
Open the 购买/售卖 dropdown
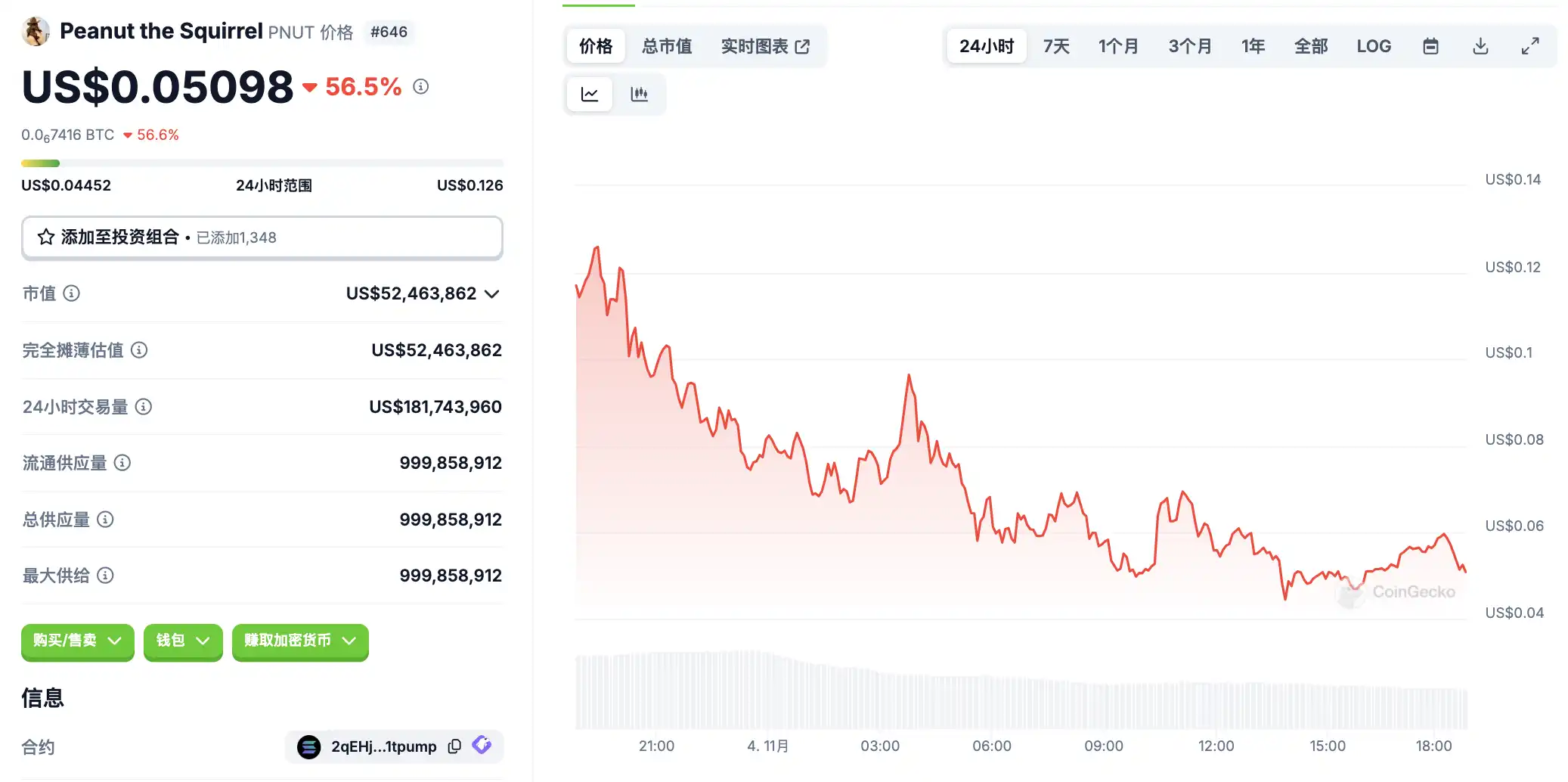[x=77, y=641]
